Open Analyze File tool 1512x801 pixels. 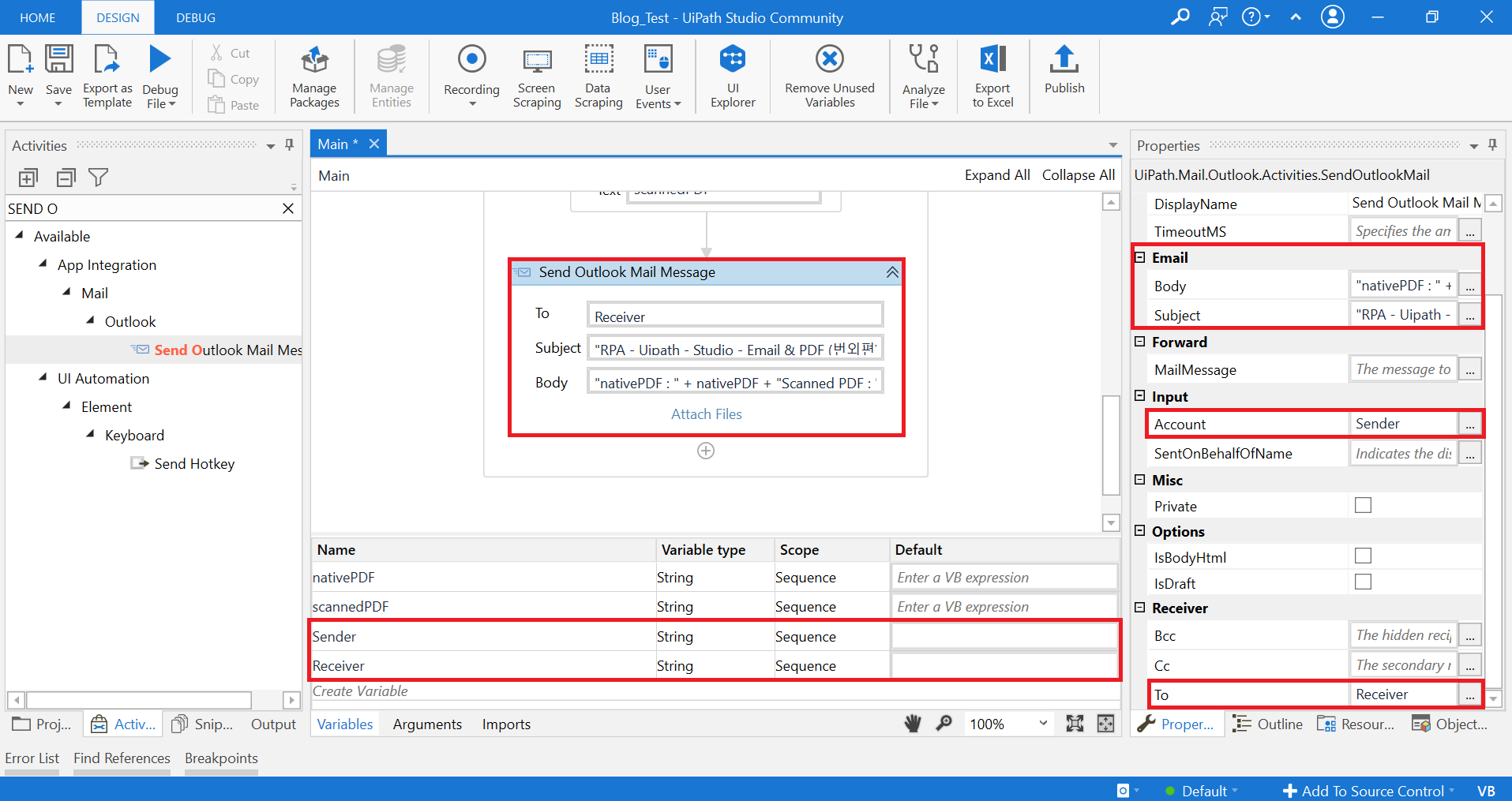point(924,77)
